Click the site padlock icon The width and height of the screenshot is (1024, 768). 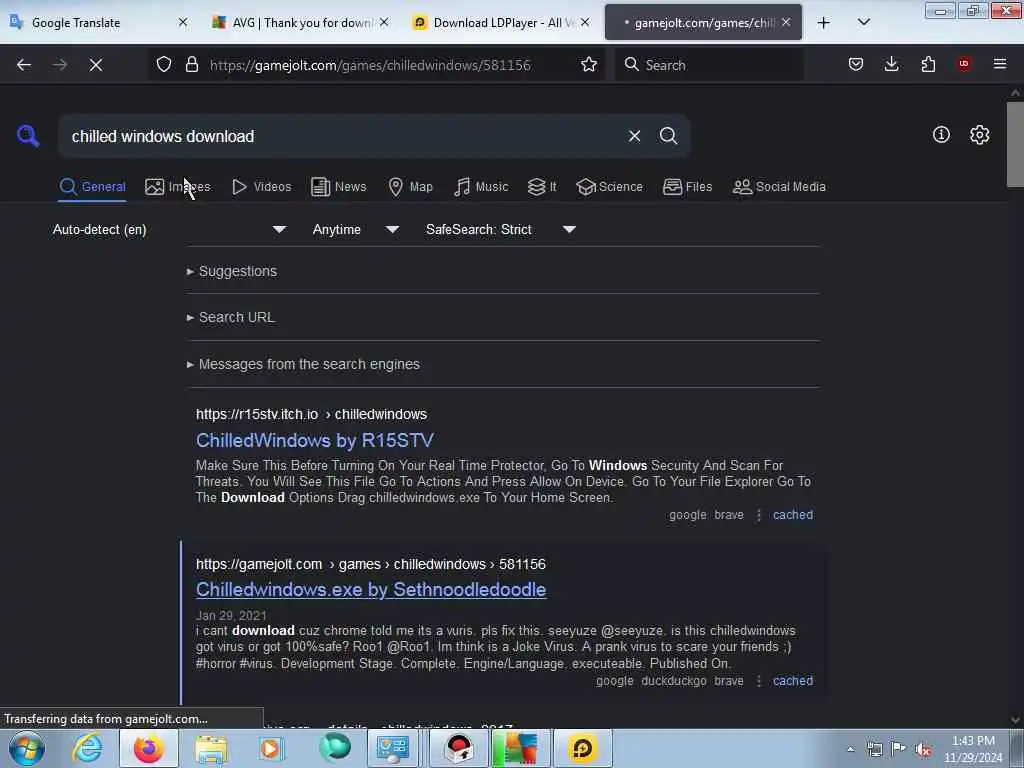point(191,64)
